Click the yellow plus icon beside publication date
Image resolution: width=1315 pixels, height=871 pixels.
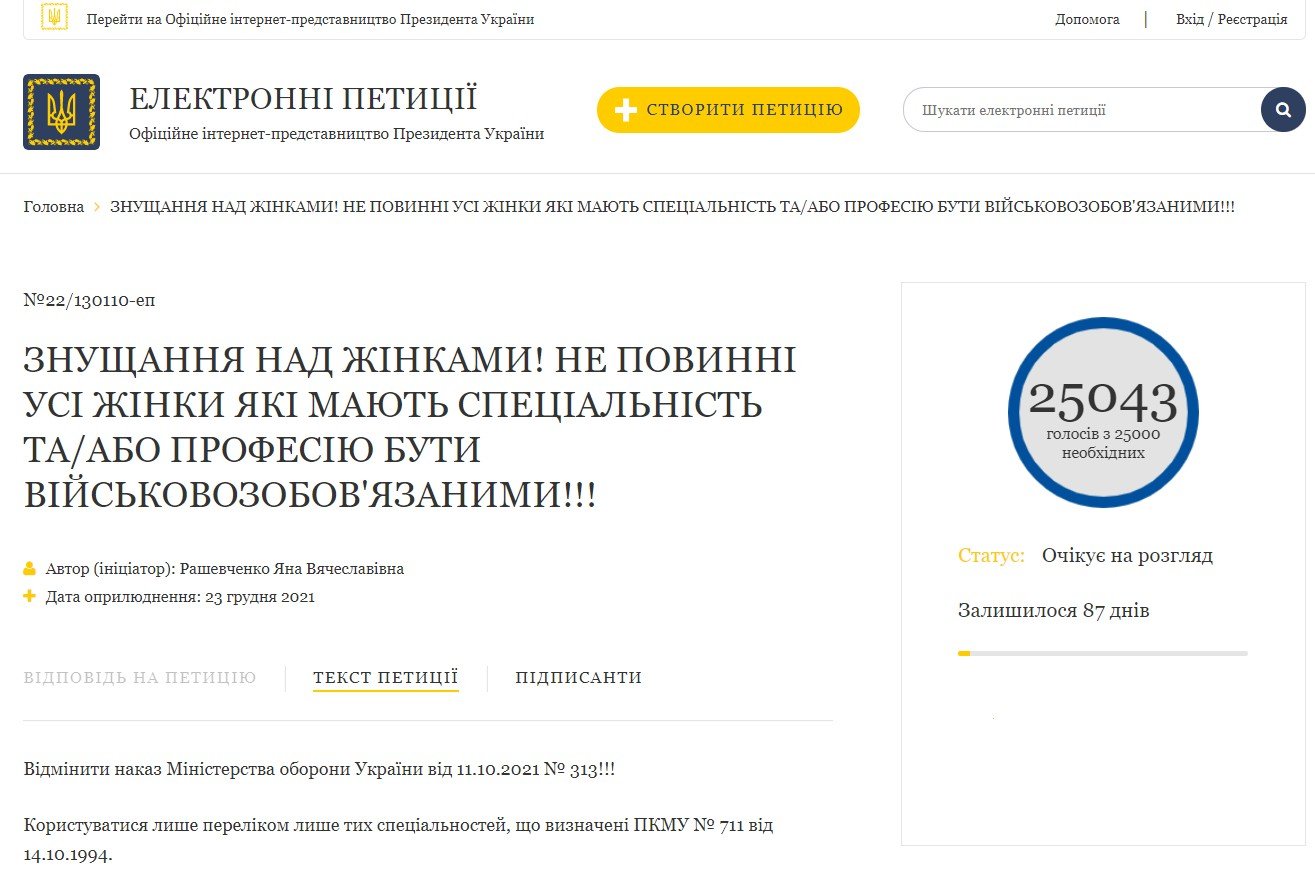(30, 597)
